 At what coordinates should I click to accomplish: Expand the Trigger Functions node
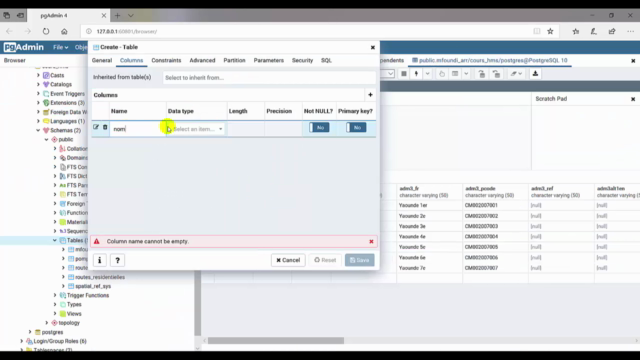(x=55, y=295)
